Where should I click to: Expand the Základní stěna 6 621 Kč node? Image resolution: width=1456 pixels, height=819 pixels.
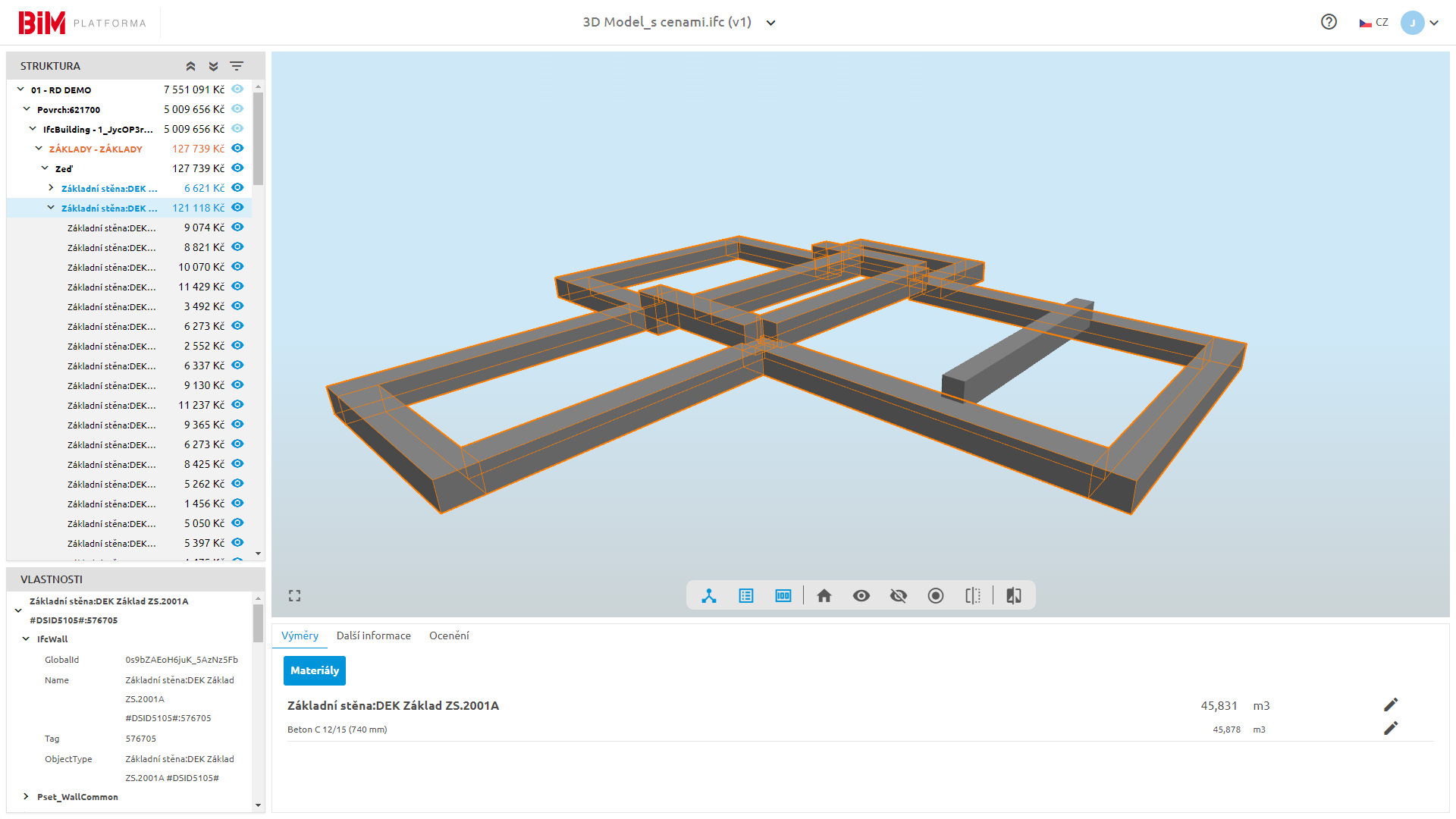(x=51, y=188)
